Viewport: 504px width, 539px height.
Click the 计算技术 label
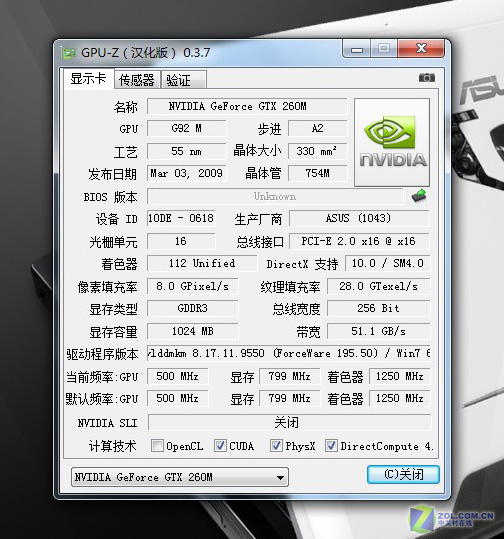[113, 446]
